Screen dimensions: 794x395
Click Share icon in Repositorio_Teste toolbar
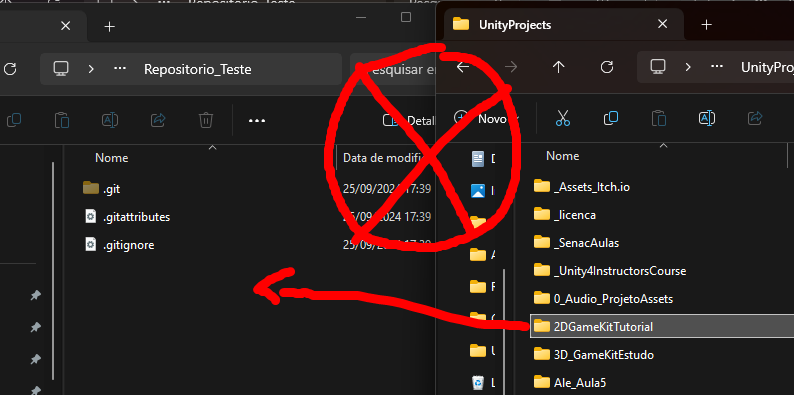(x=158, y=120)
